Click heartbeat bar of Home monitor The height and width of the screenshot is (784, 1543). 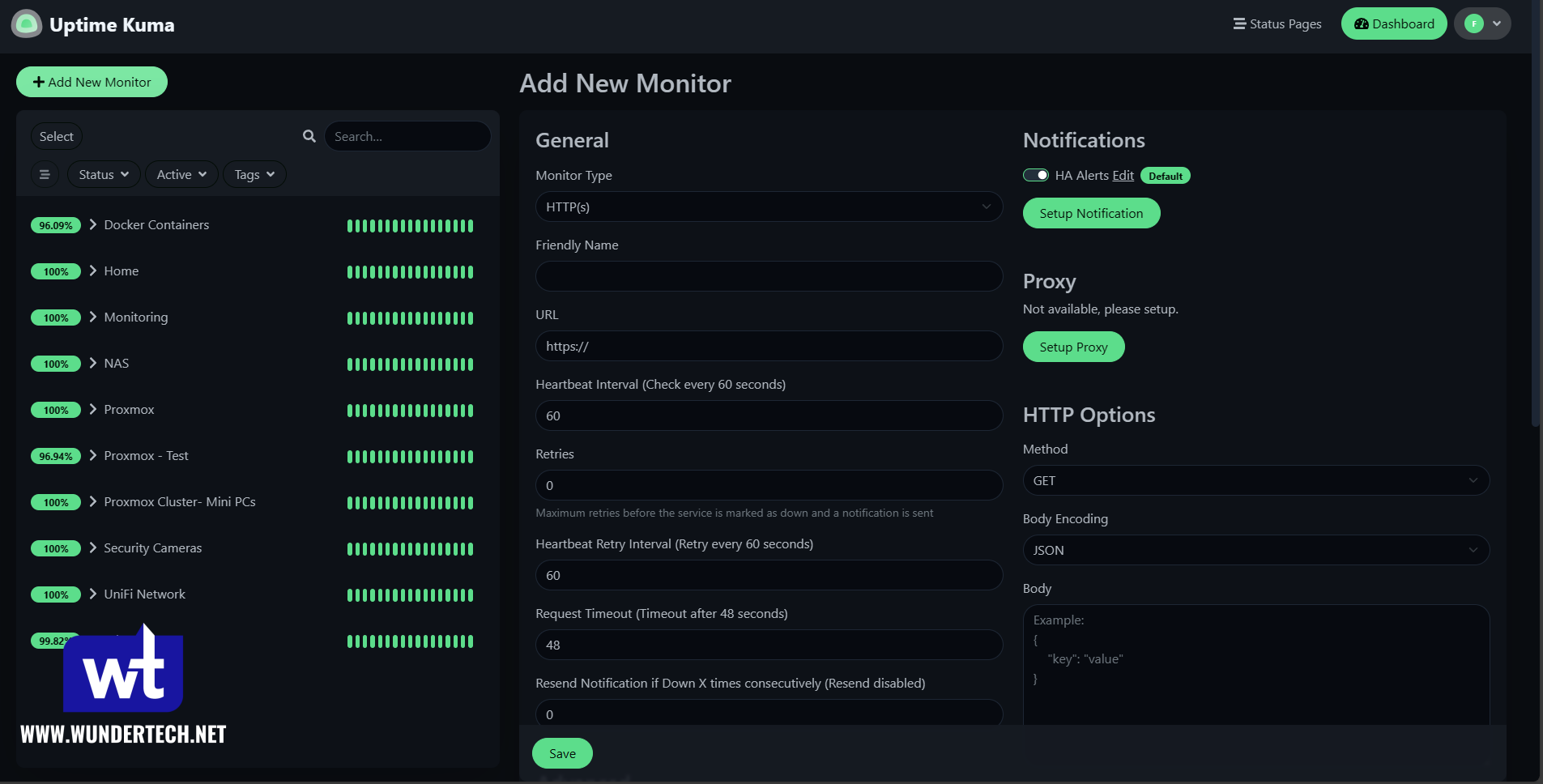[x=410, y=272]
